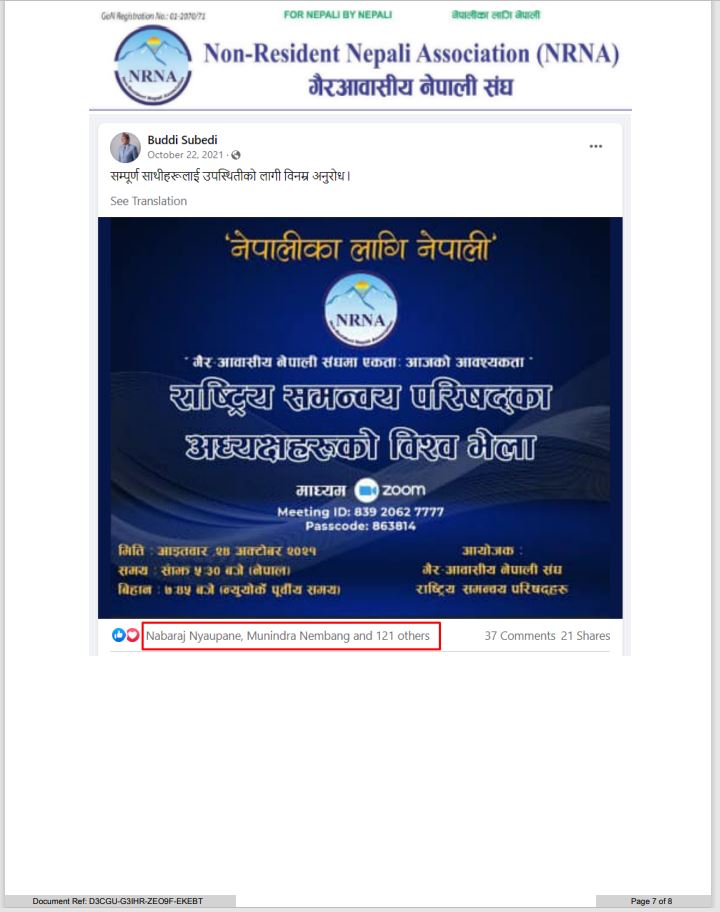The height and width of the screenshot is (912, 720).
Task: Click the public globe audience icon
Action: (x=236, y=155)
